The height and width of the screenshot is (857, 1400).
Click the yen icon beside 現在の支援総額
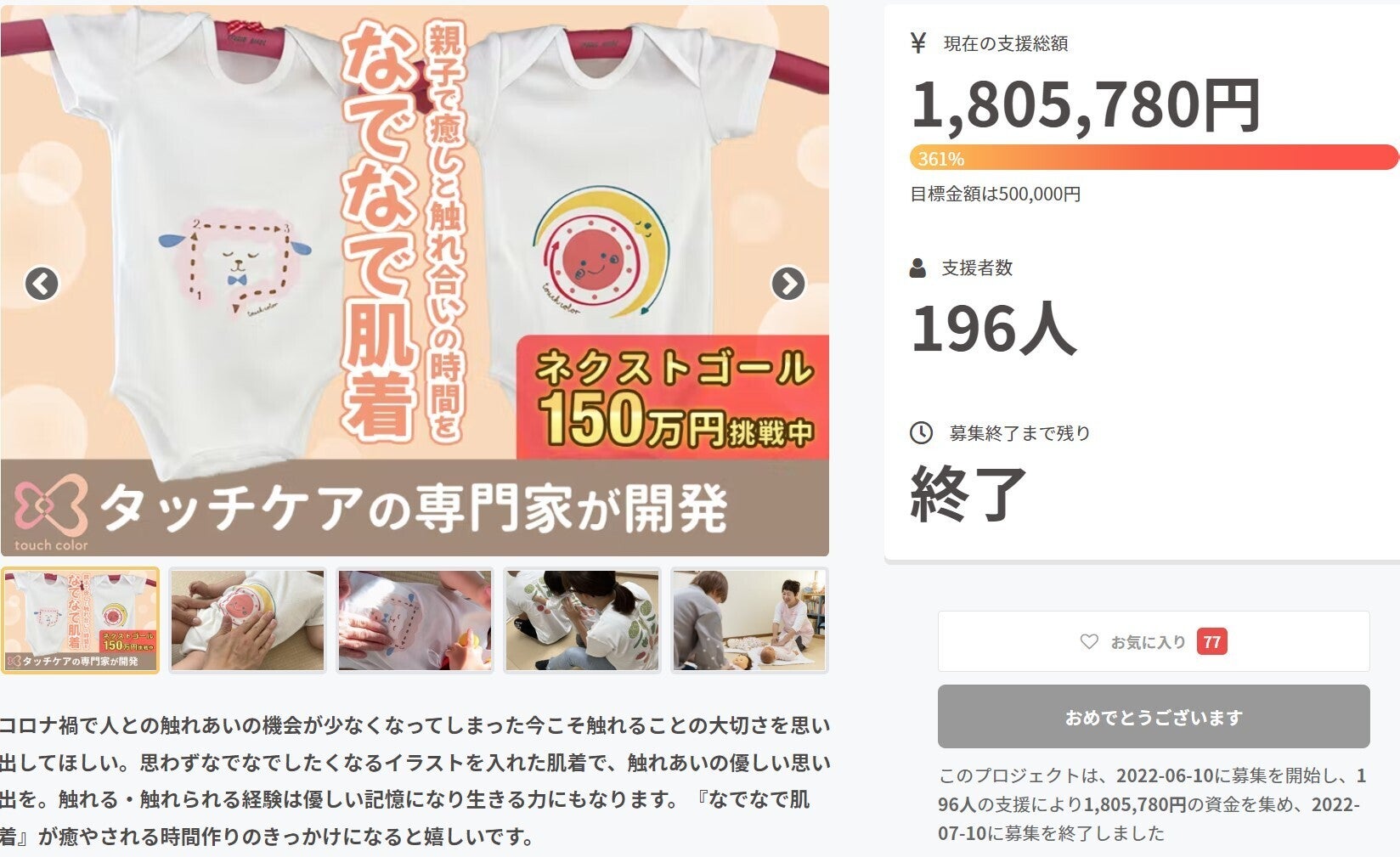(917, 43)
